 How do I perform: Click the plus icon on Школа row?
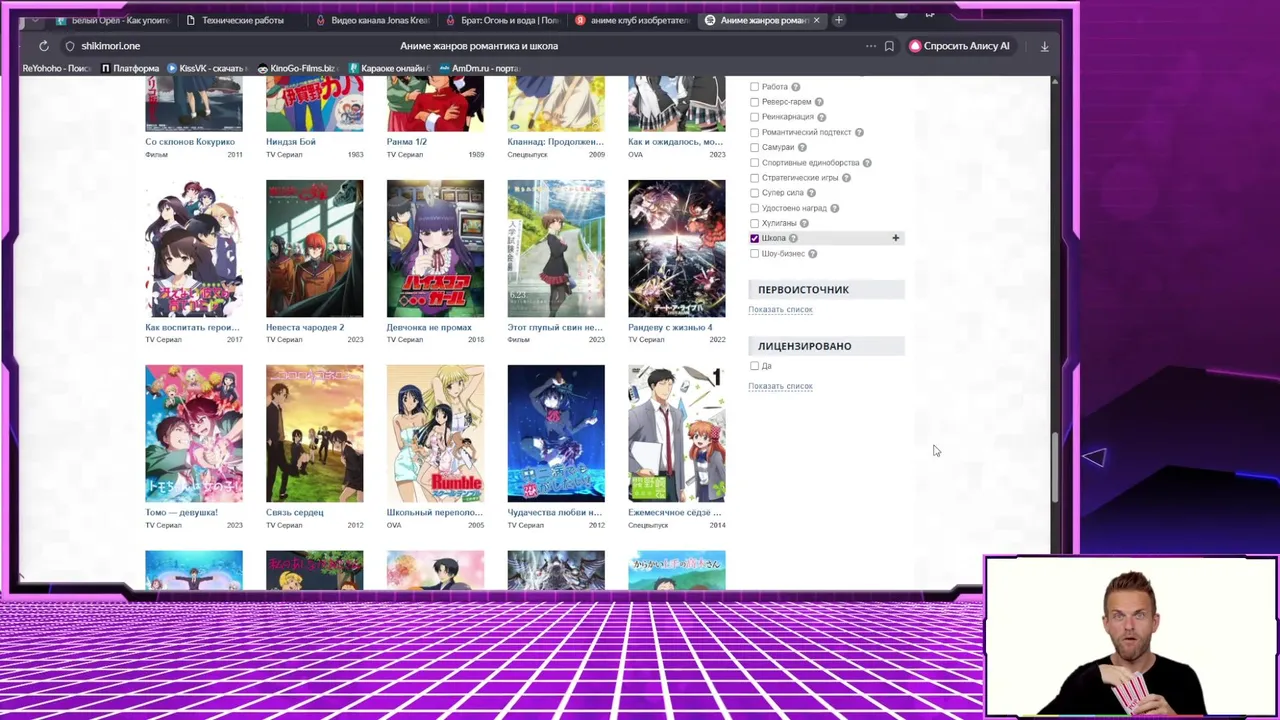896,238
